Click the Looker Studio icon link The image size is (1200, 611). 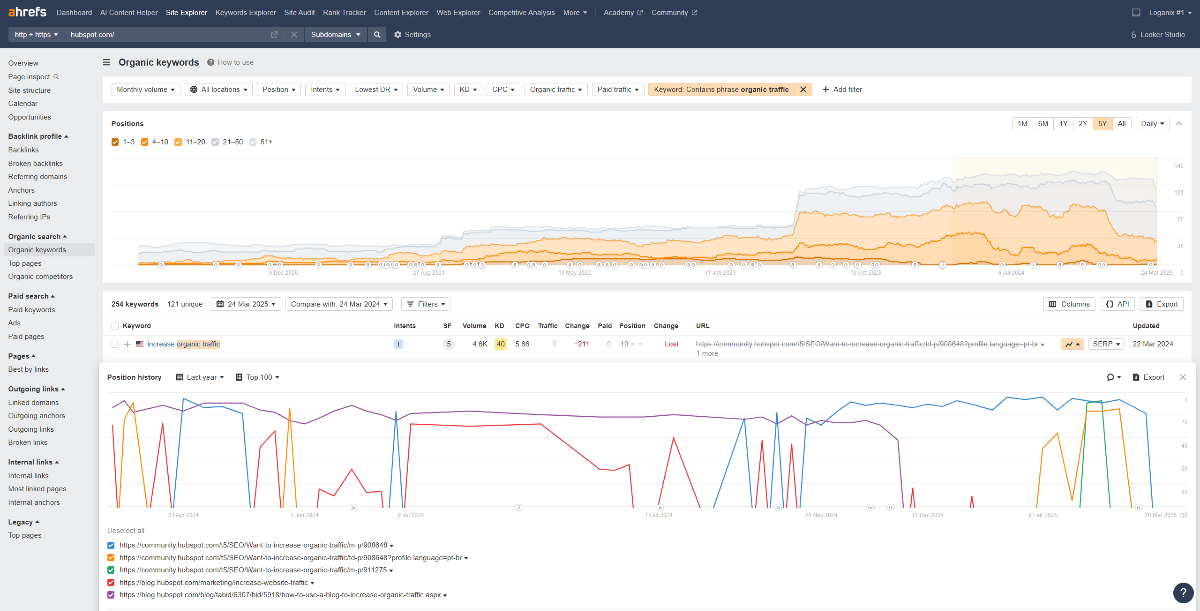tap(1156, 34)
